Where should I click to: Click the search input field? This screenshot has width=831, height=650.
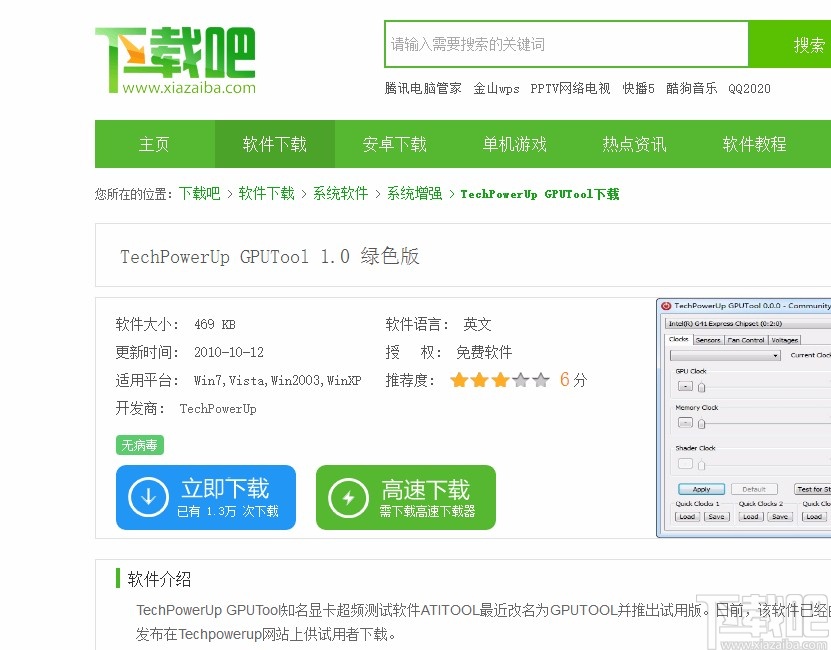(x=565, y=44)
